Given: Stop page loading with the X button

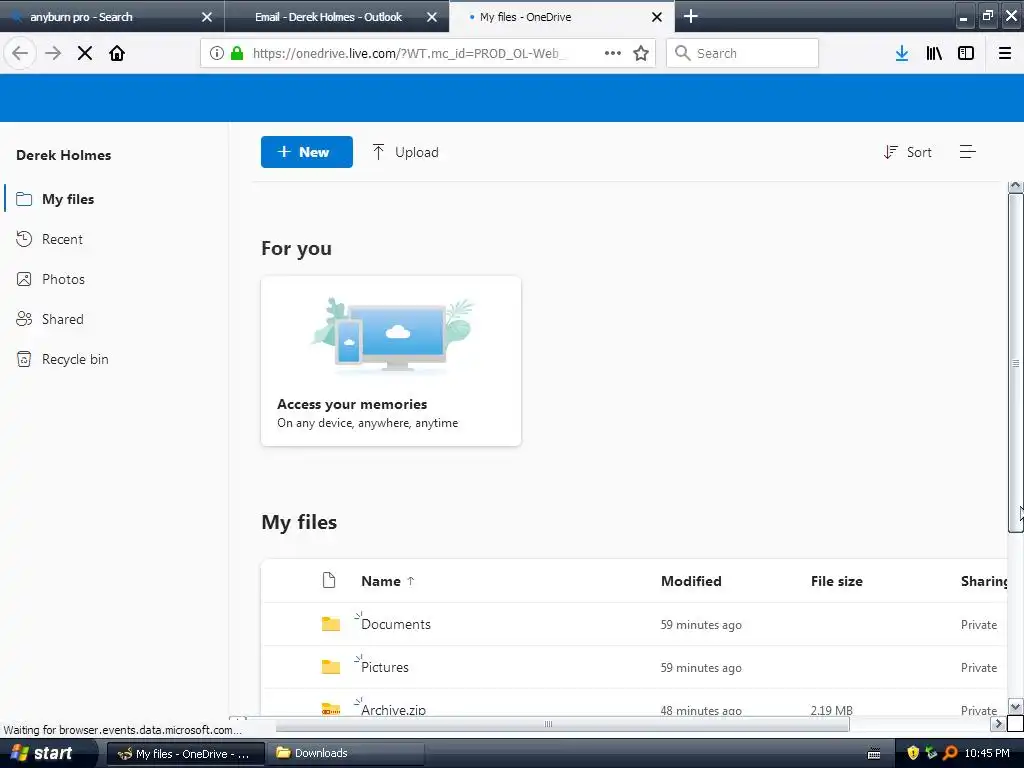Looking at the screenshot, I should point(85,53).
